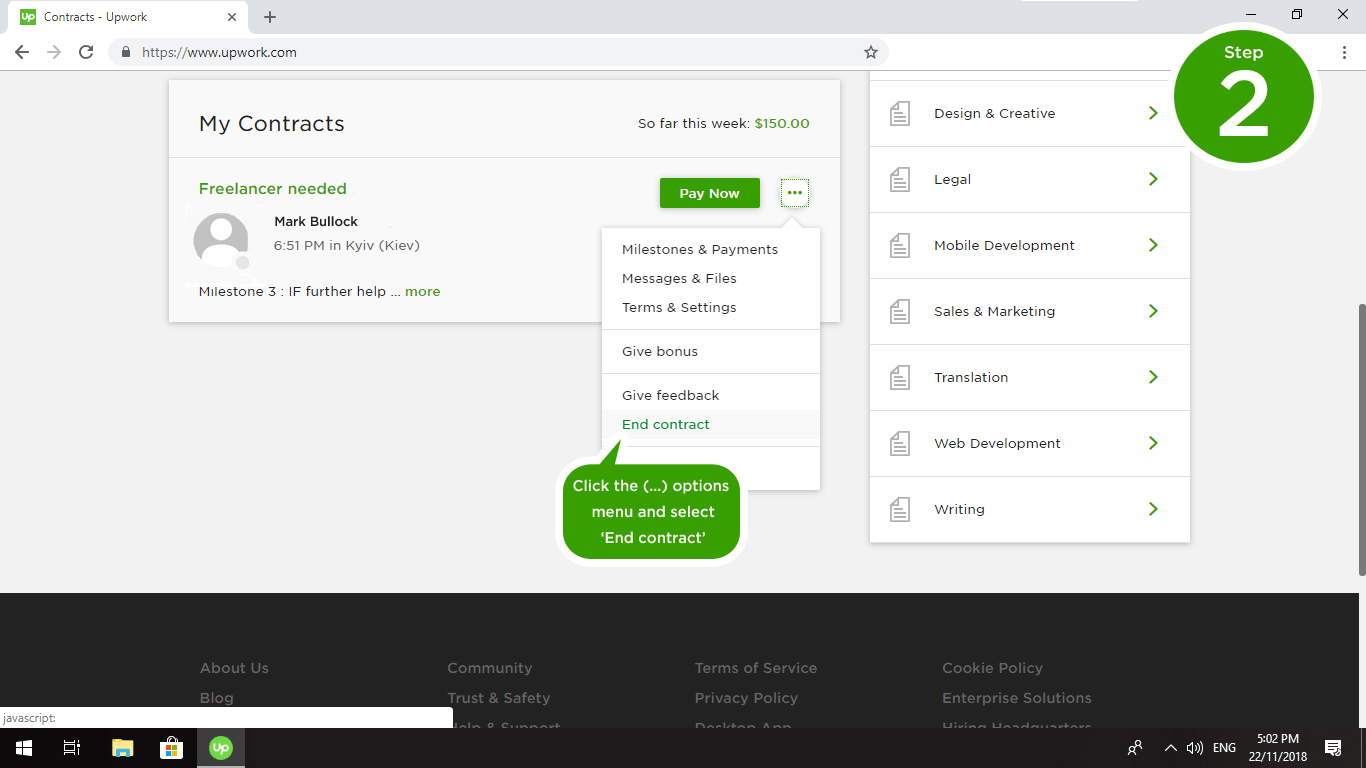Click the Writing category document icon
The image size is (1366, 768).
tap(900, 509)
